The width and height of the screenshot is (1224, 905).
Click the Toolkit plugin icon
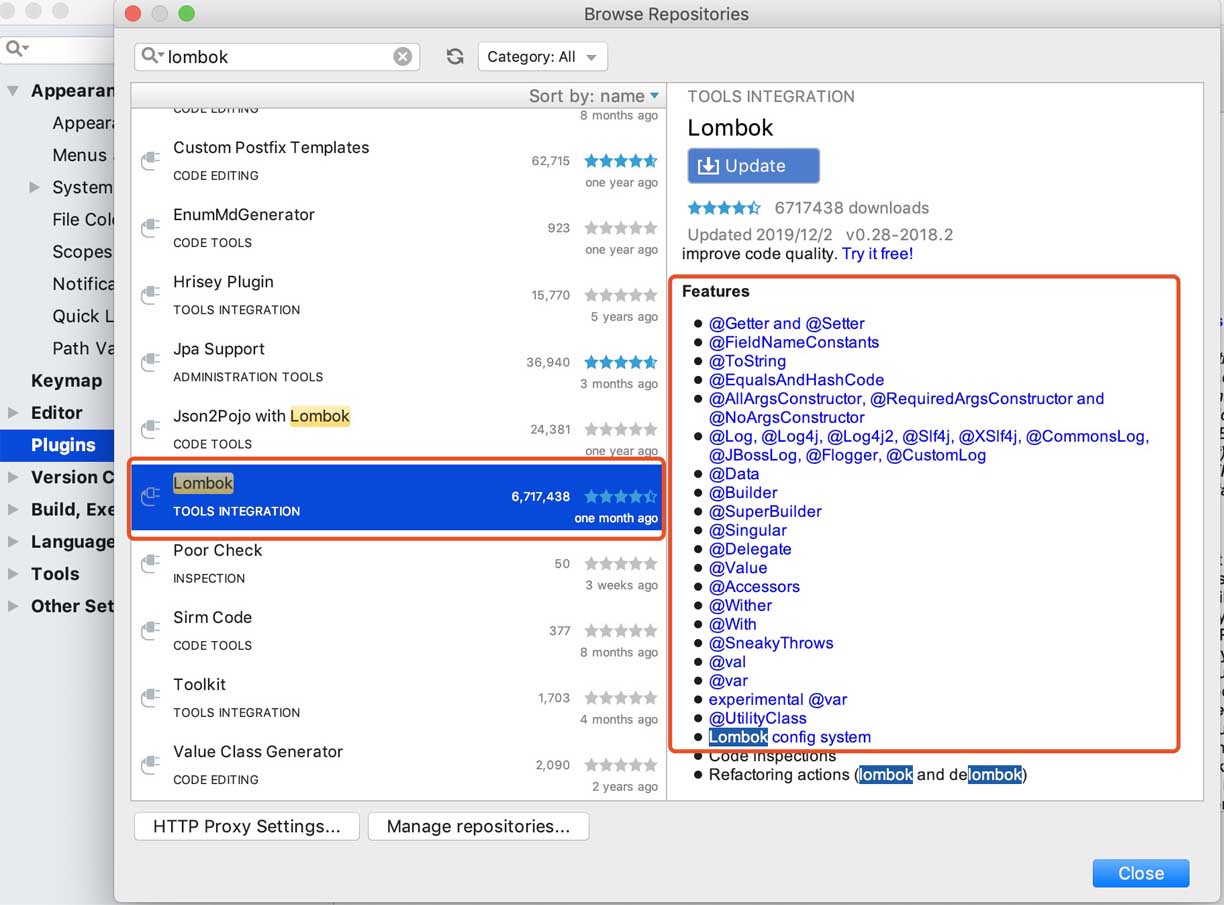tap(150, 697)
